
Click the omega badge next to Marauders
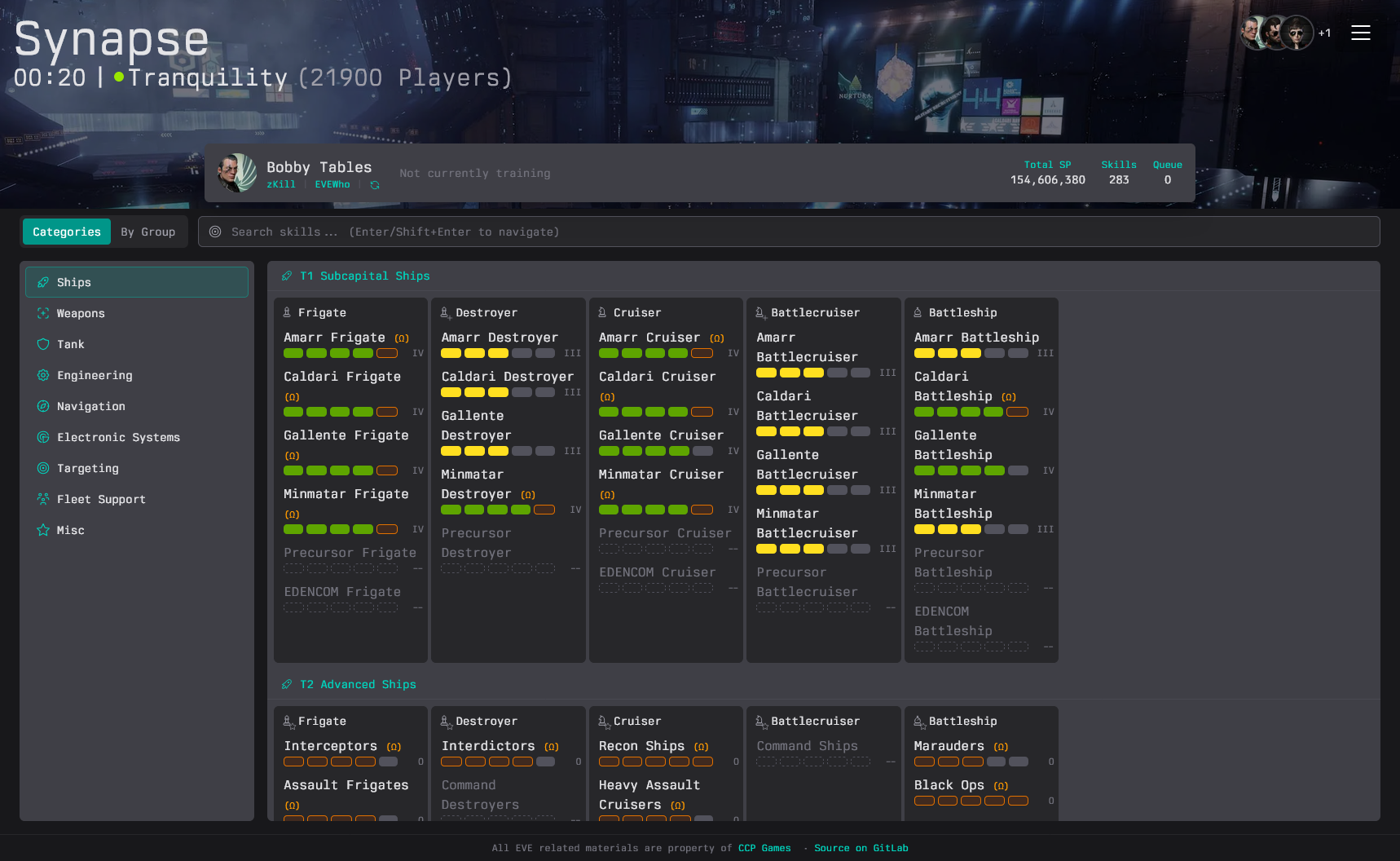pos(1002,747)
